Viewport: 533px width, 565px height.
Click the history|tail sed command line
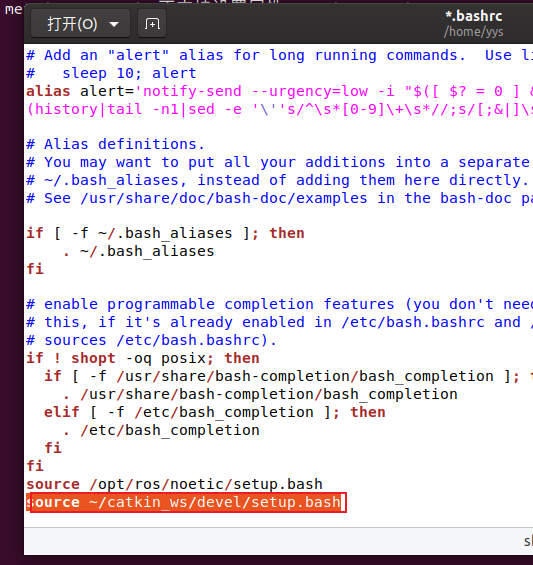click(279, 109)
